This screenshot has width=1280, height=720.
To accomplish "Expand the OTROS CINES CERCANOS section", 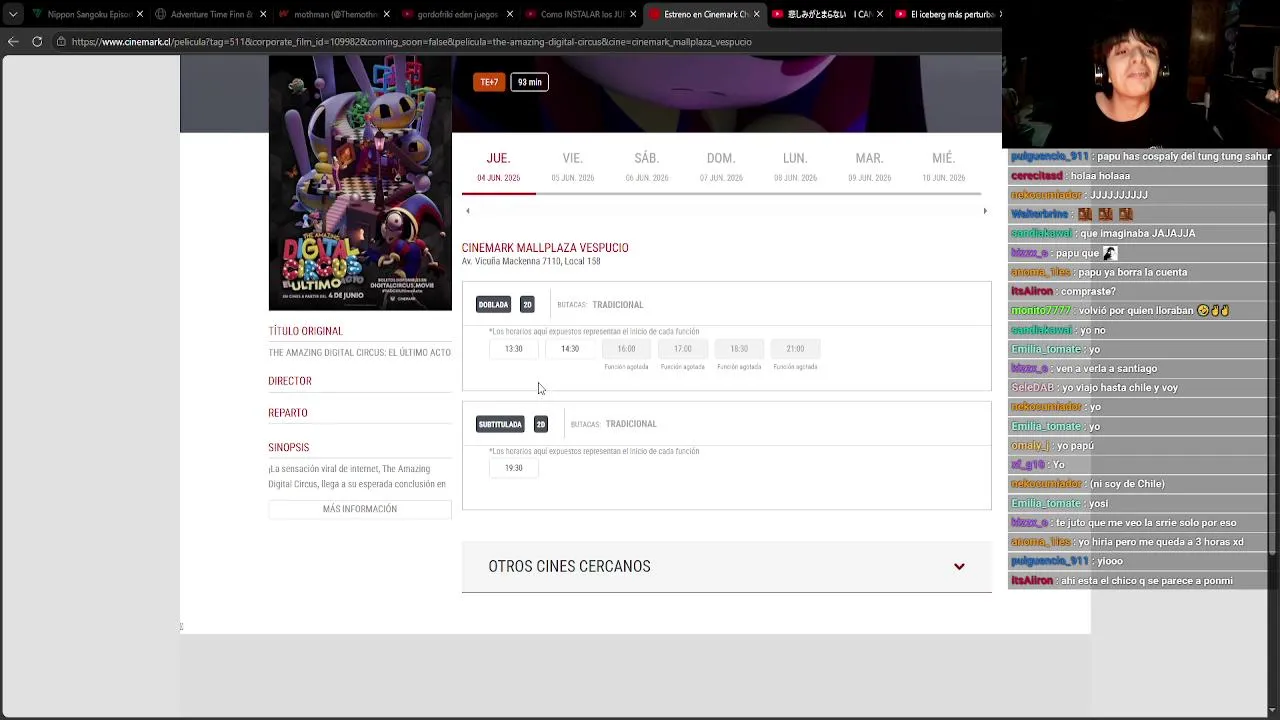I will tap(727, 566).
